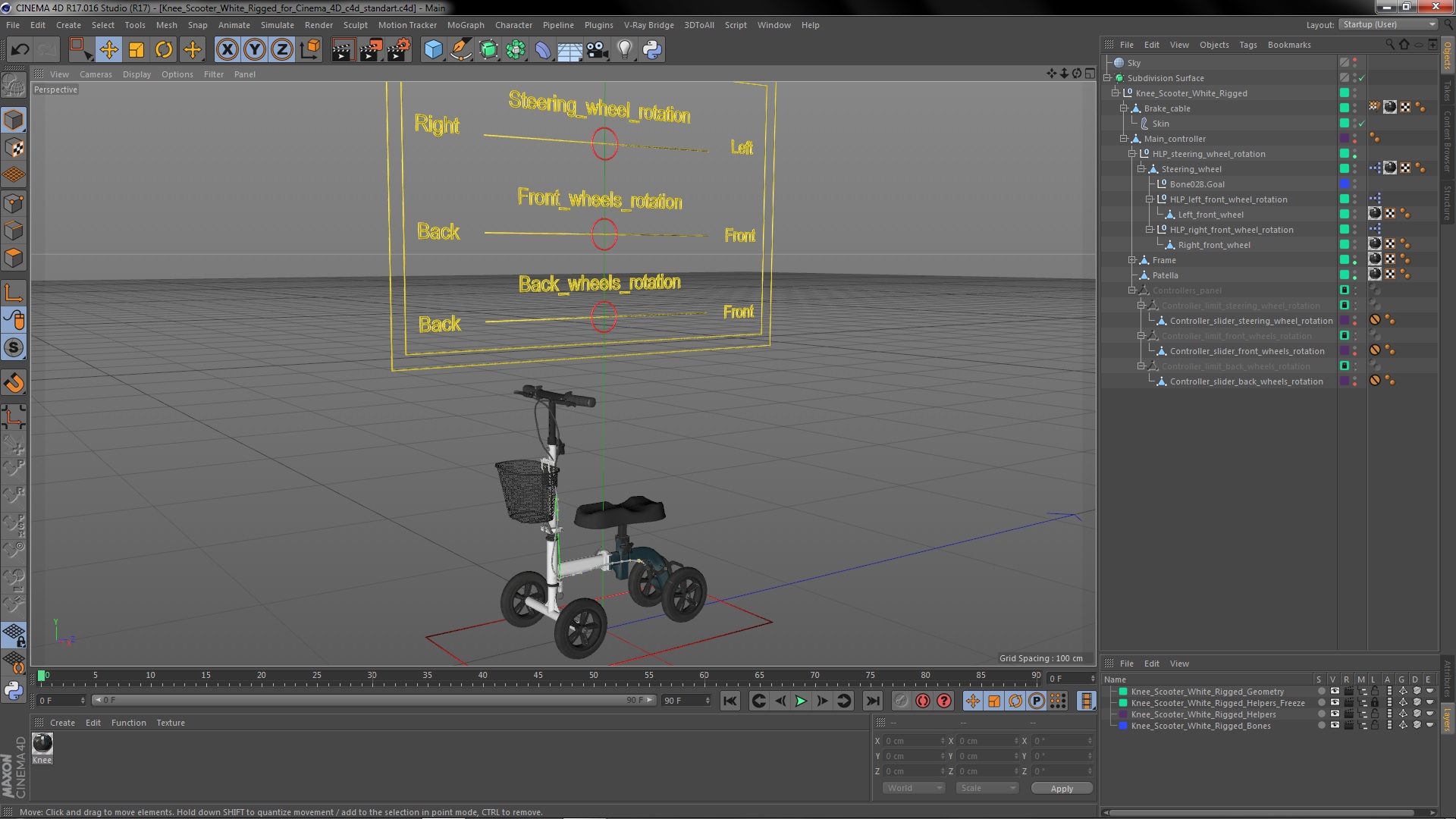The image size is (1456, 819).
Task: Click the Steering_wheel_rotation slider circle
Action: [x=604, y=143]
